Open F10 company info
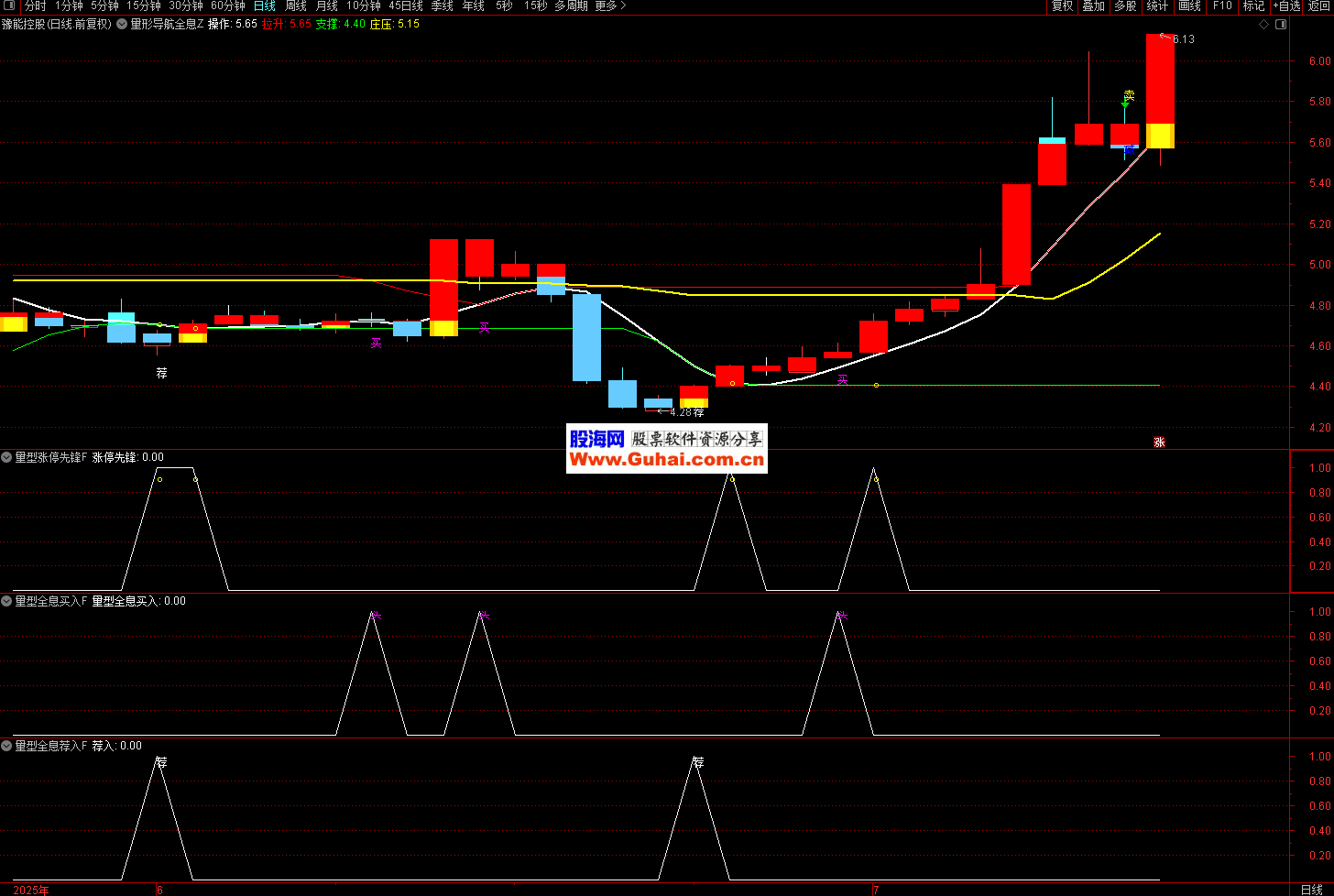Image resolution: width=1334 pixels, height=896 pixels. point(1222,6)
